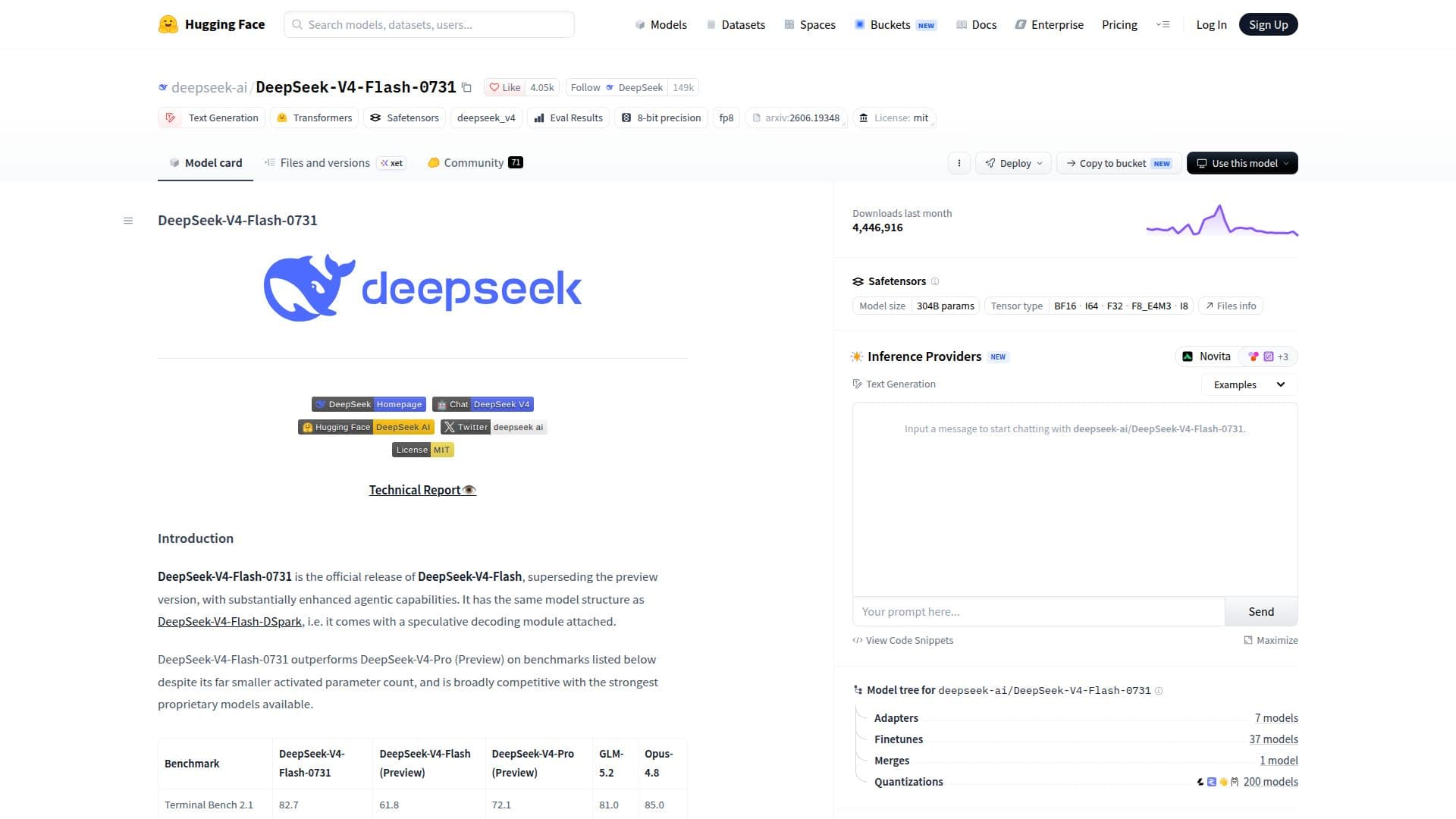1456x819 pixels.
Task: Click the Log In link
Action: point(1211,25)
